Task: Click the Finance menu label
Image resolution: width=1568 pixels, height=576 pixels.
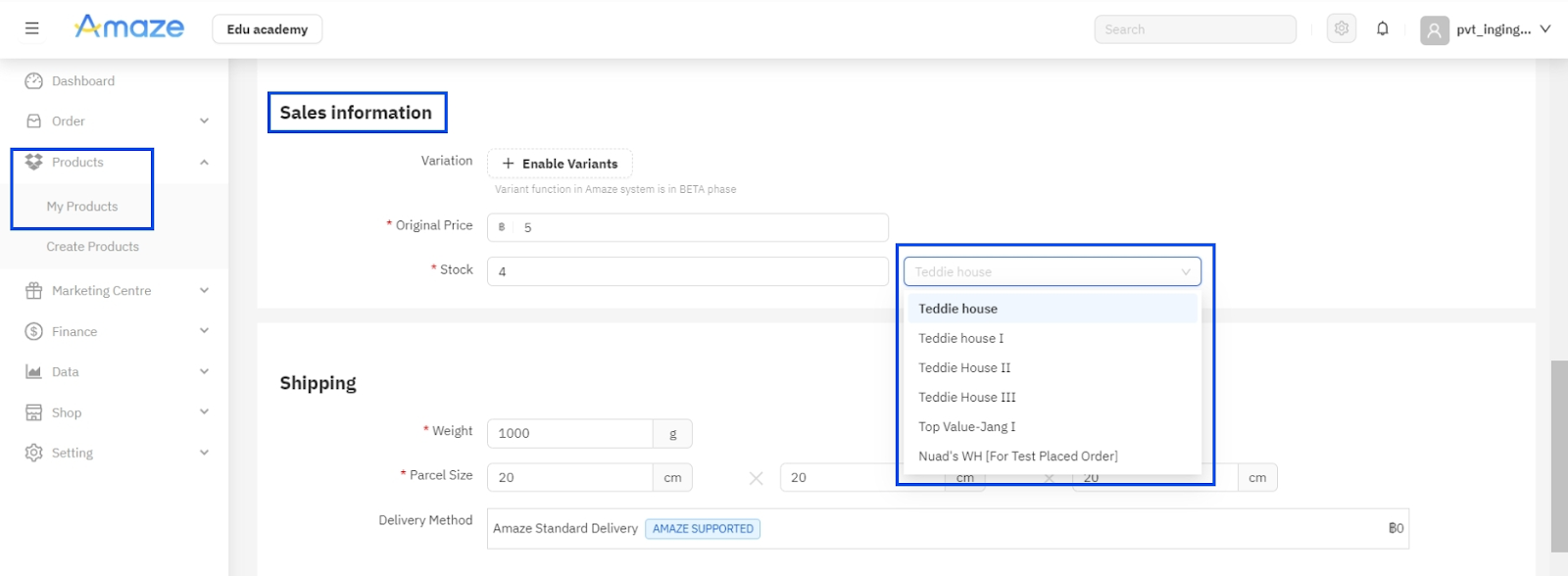Action: pyautogui.click(x=74, y=332)
